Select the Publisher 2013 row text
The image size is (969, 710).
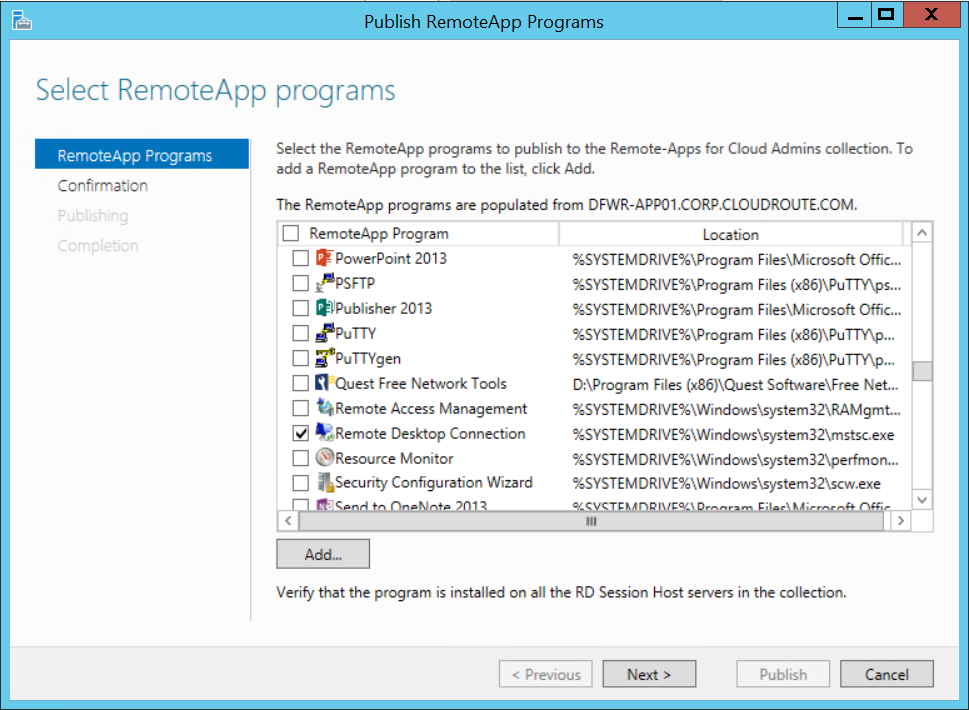pyautogui.click(x=383, y=308)
